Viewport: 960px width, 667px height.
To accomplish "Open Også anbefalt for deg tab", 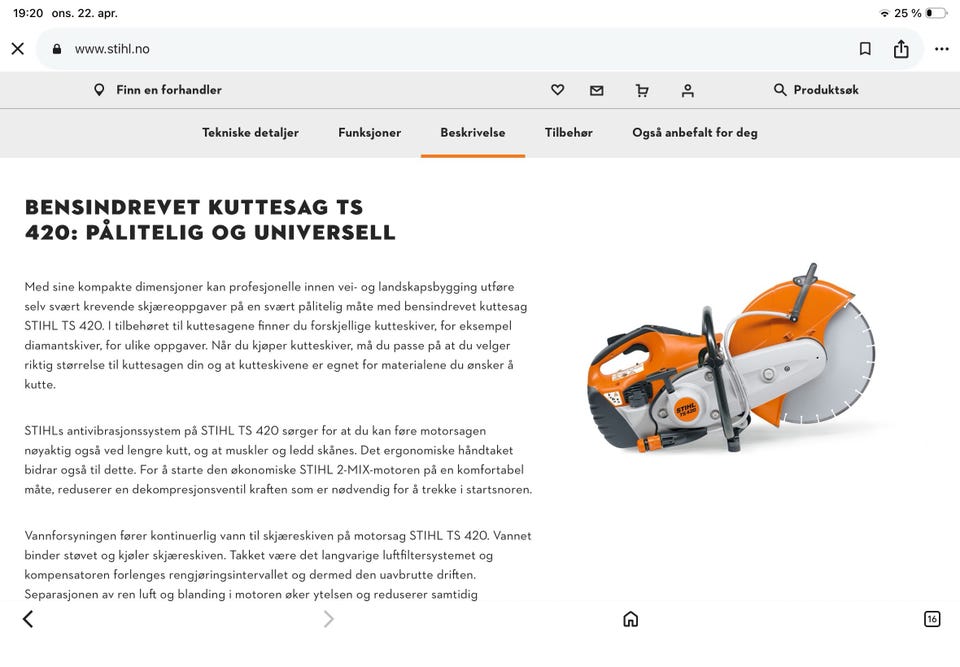I will [x=695, y=133].
